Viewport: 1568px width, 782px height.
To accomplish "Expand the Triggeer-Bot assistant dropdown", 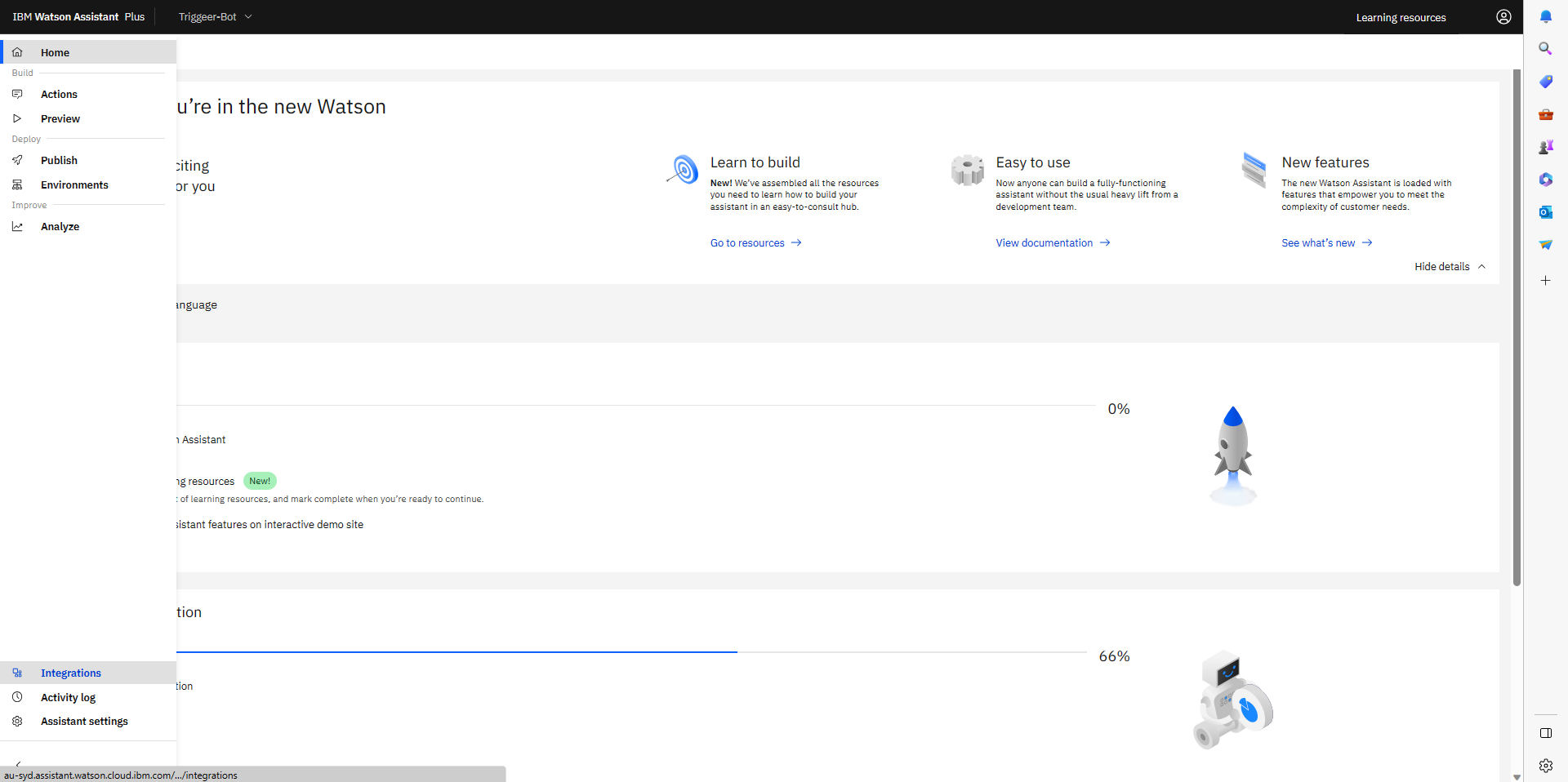I will click(248, 16).
